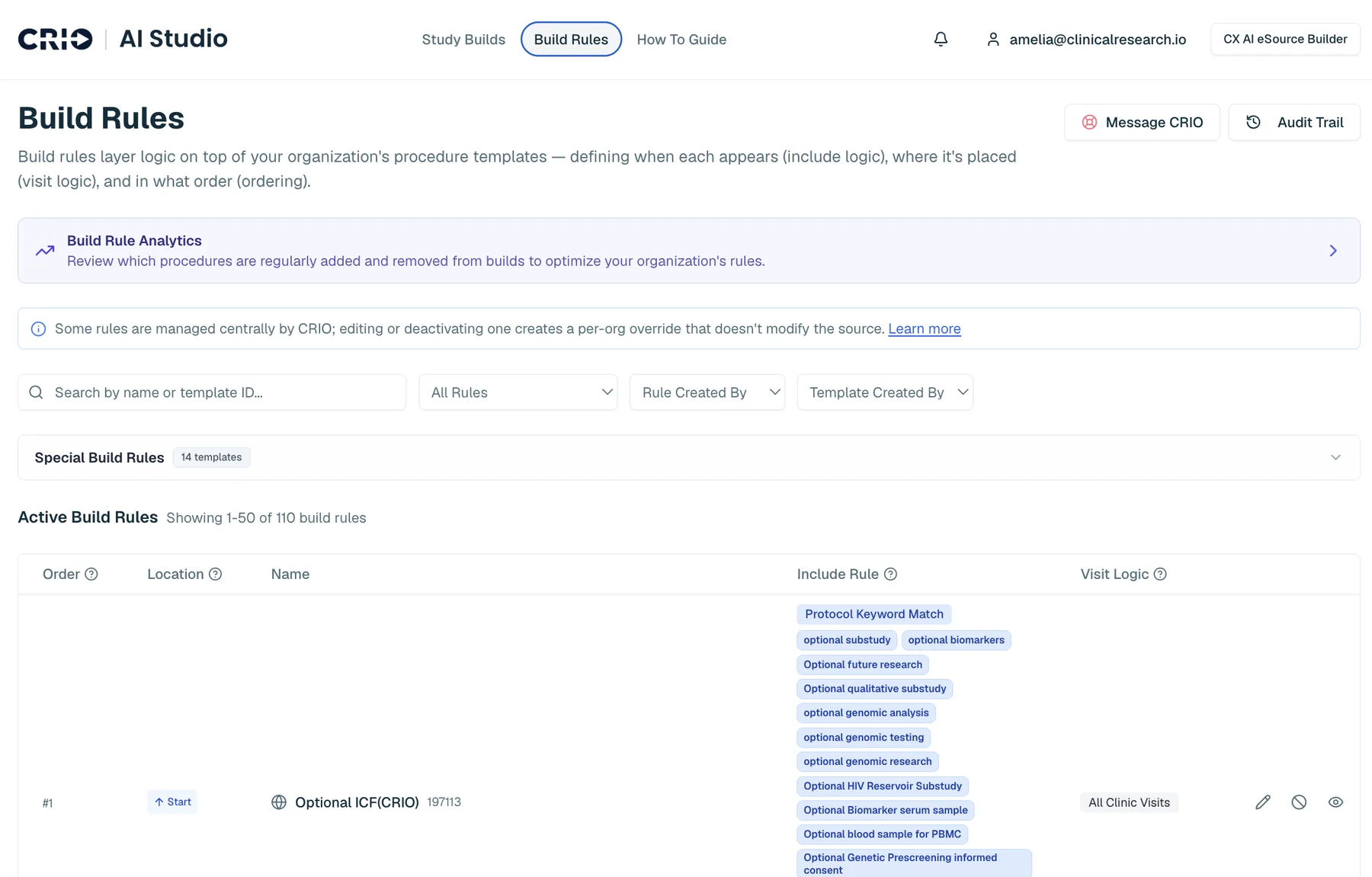The image size is (1372, 877).
Task: Click the Optional blood sample for PBMC chip
Action: [x=882, y=834]
